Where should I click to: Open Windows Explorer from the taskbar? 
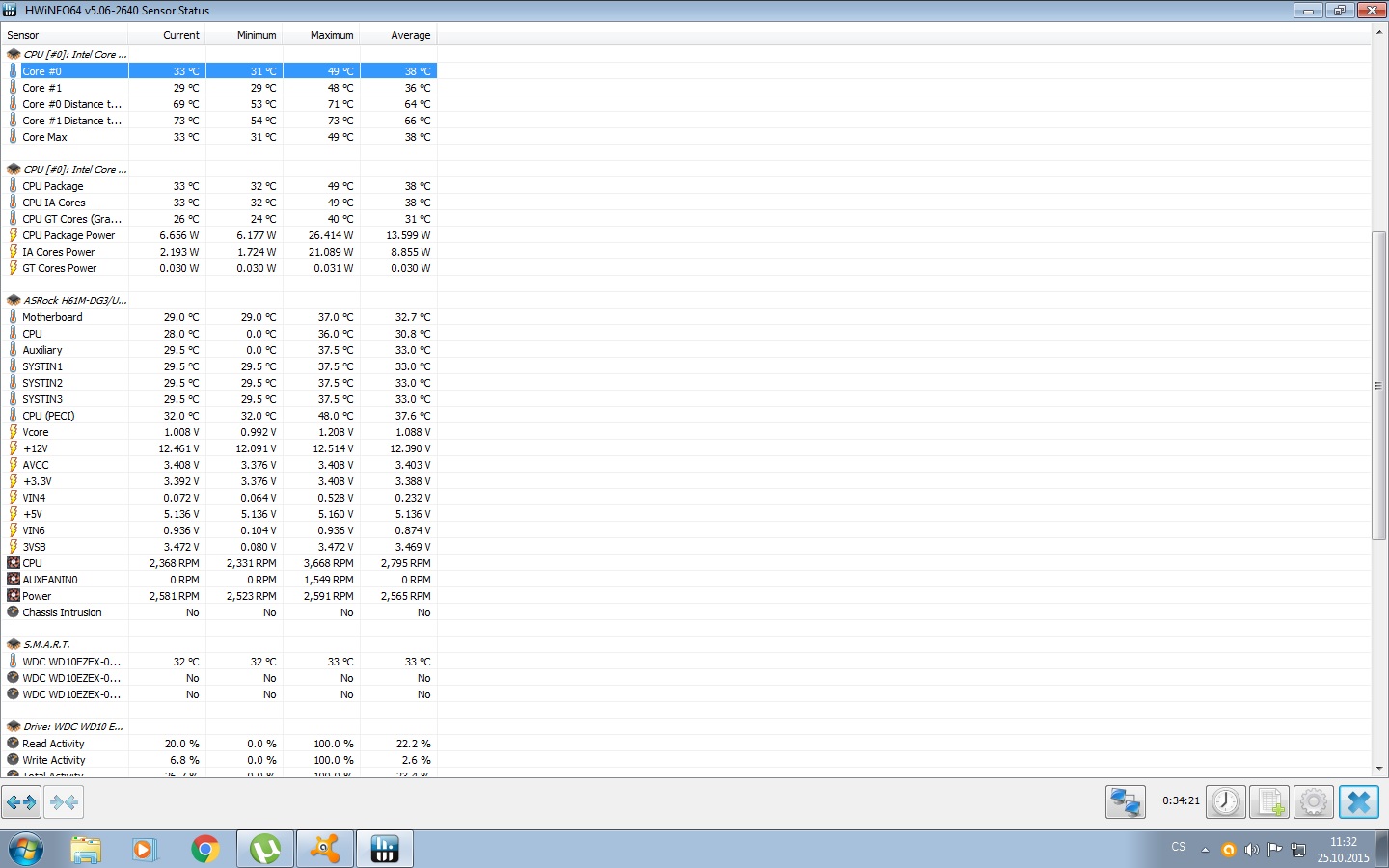(x=86, y=850)
